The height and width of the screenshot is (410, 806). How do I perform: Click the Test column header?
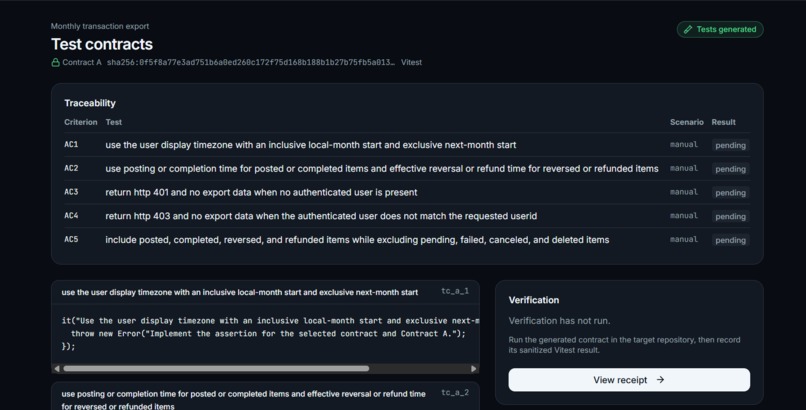(x=114, y=122)
